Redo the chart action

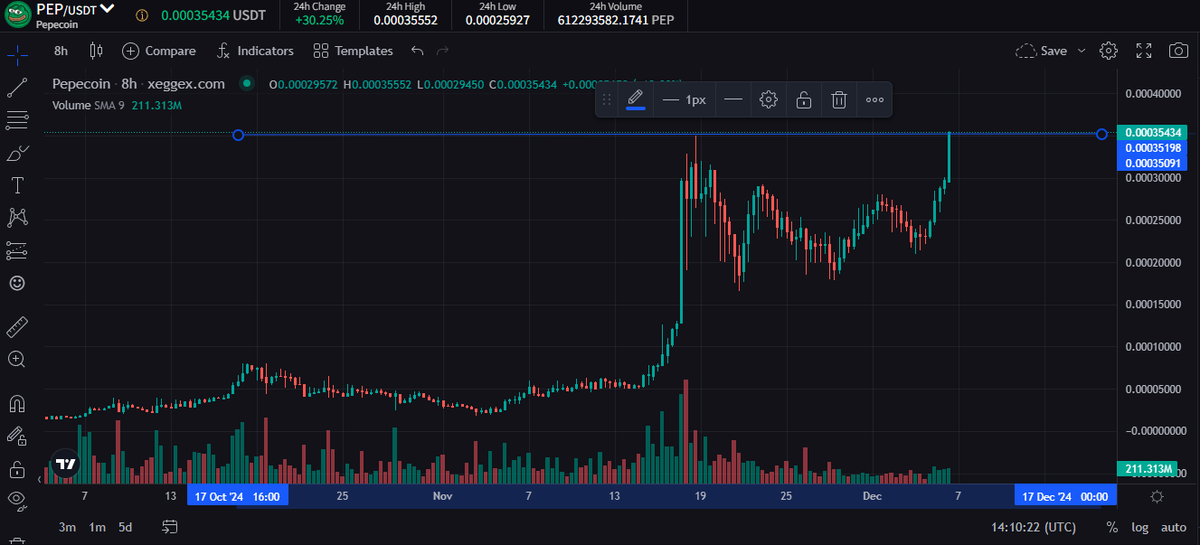[x=443, y=50]
